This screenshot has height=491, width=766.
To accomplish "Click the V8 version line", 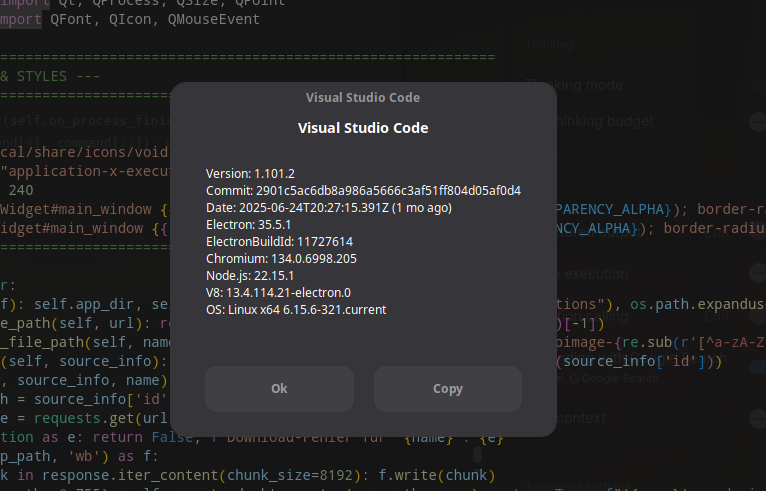I will pyautogui.click(x=278, y=293).
